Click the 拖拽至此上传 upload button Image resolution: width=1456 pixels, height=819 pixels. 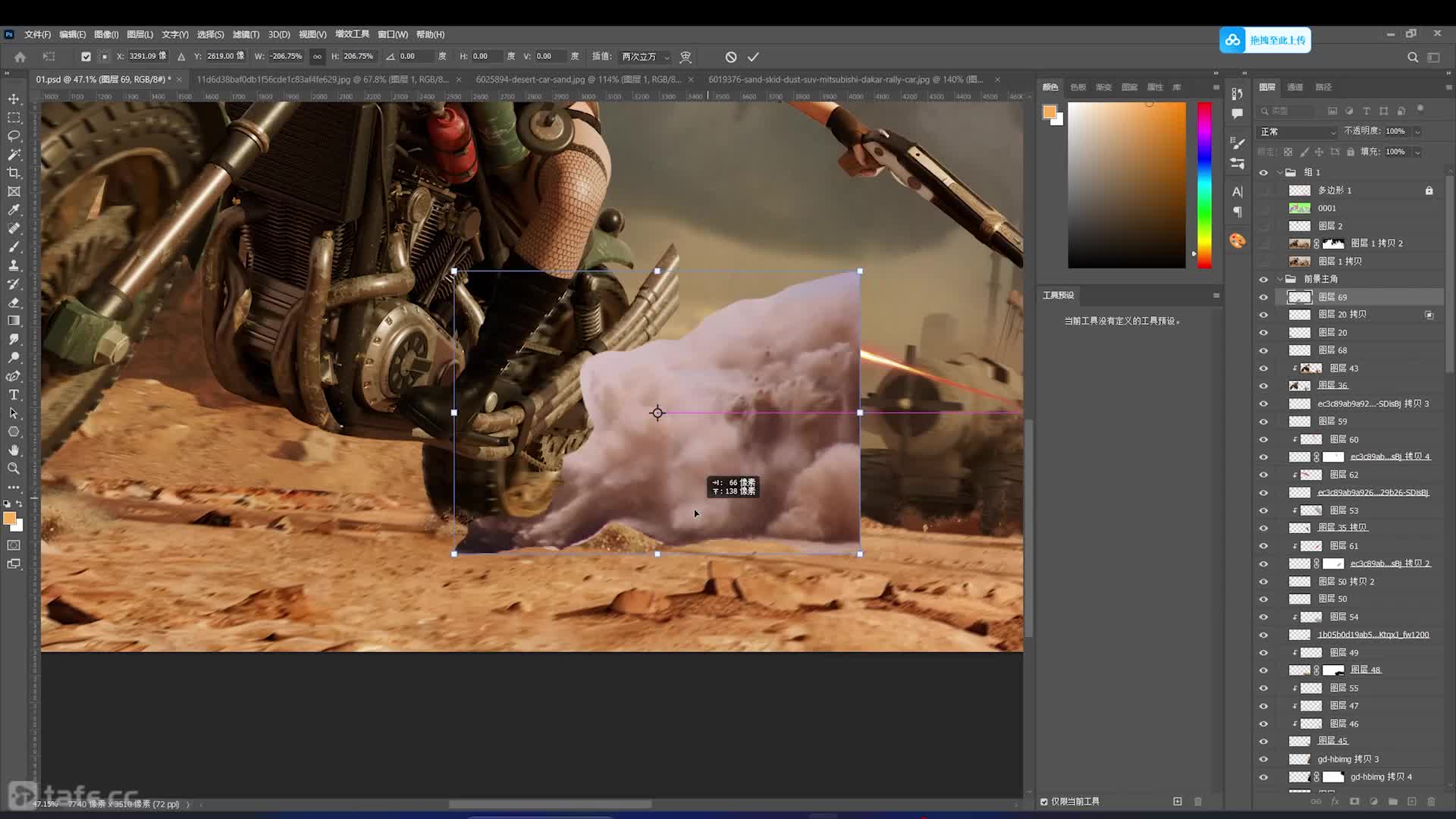(x=1265, y=40)
